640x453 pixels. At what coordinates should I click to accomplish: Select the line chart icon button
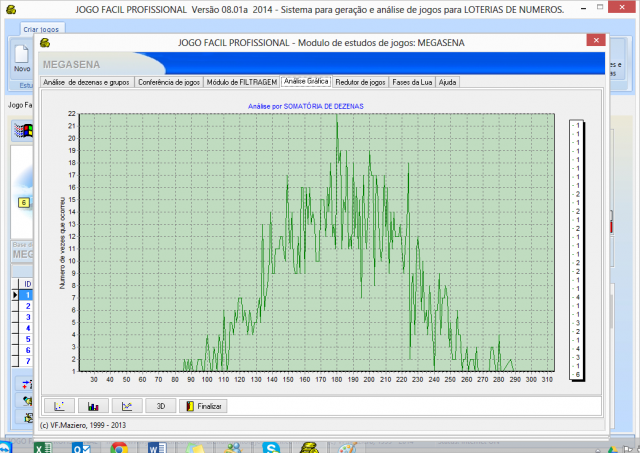127,406
